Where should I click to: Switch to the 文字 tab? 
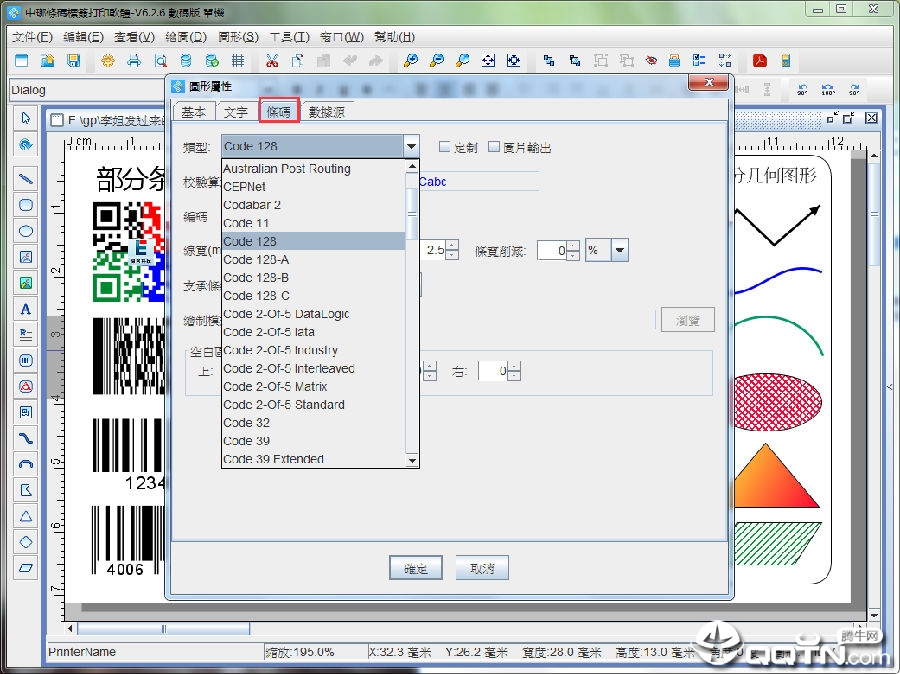click(236, 112)
